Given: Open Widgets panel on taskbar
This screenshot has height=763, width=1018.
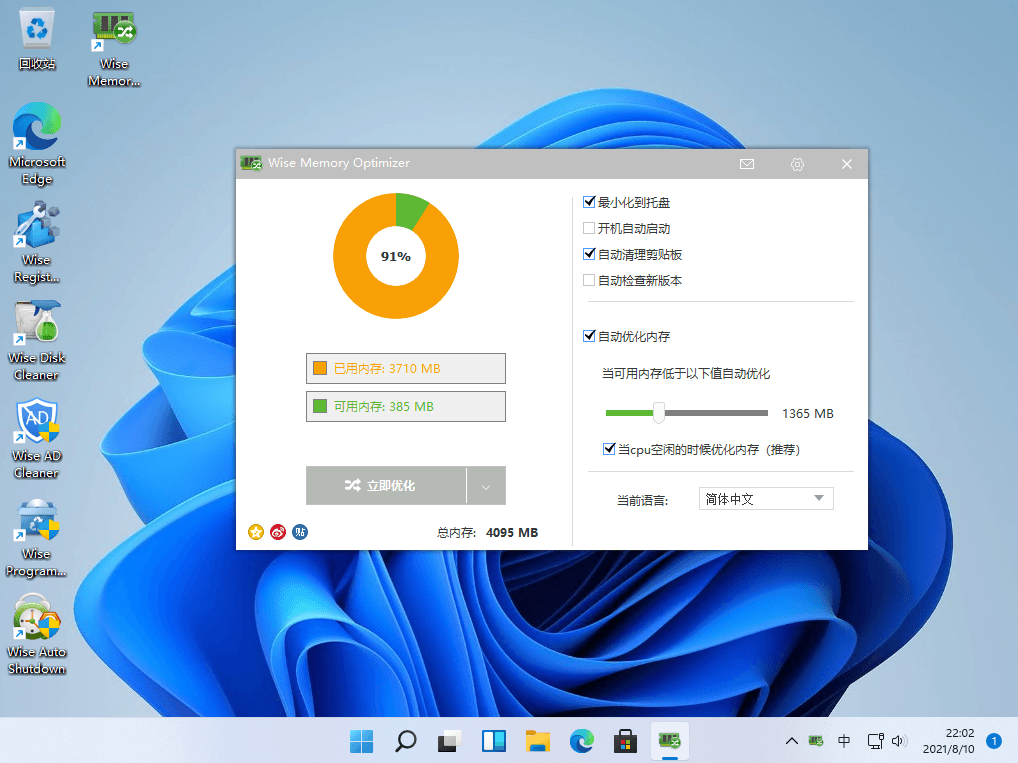Looking at the screenshot, I should [x=493, y=741].
